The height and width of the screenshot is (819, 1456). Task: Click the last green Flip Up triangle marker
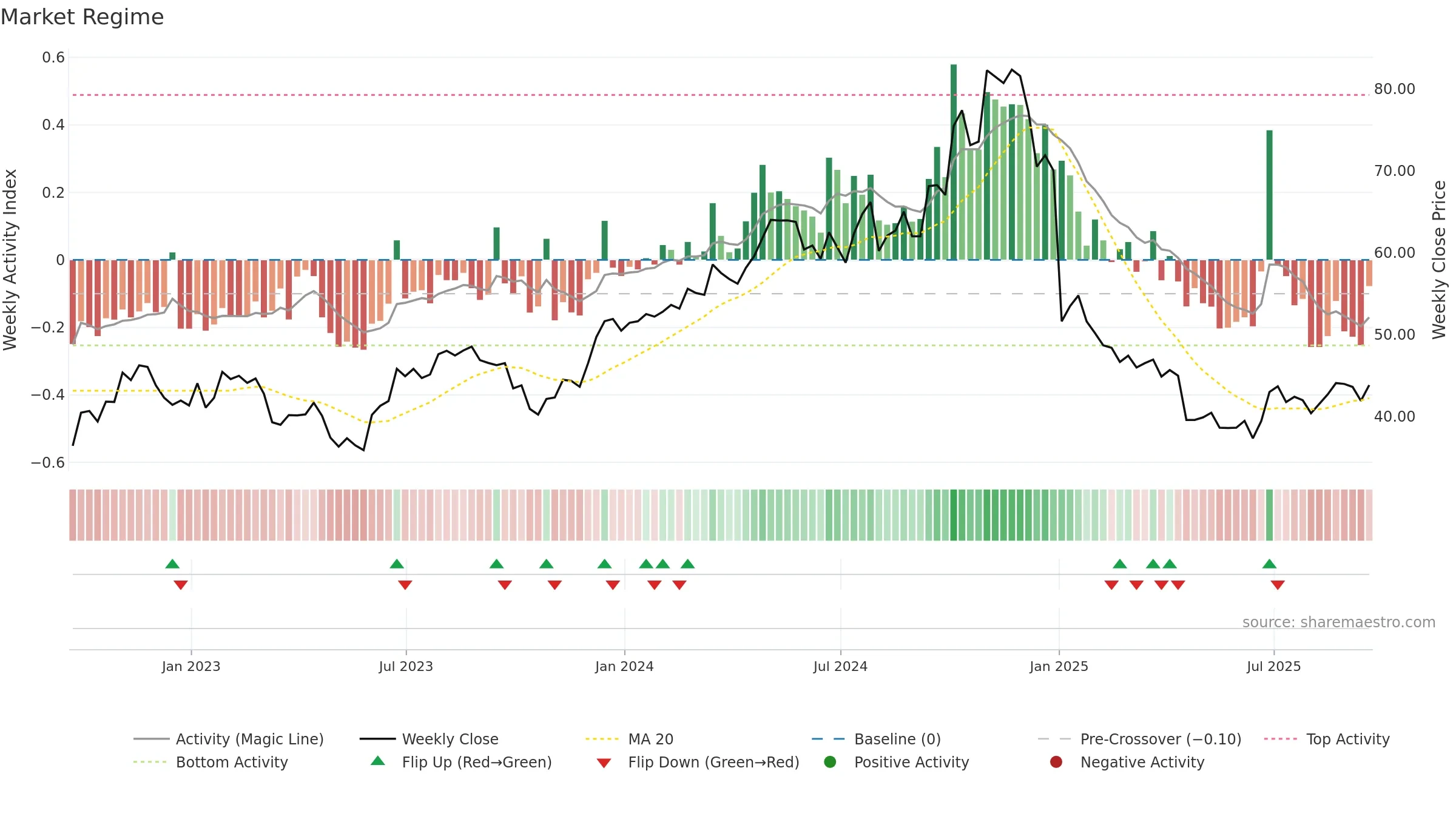coord(1269,564)
